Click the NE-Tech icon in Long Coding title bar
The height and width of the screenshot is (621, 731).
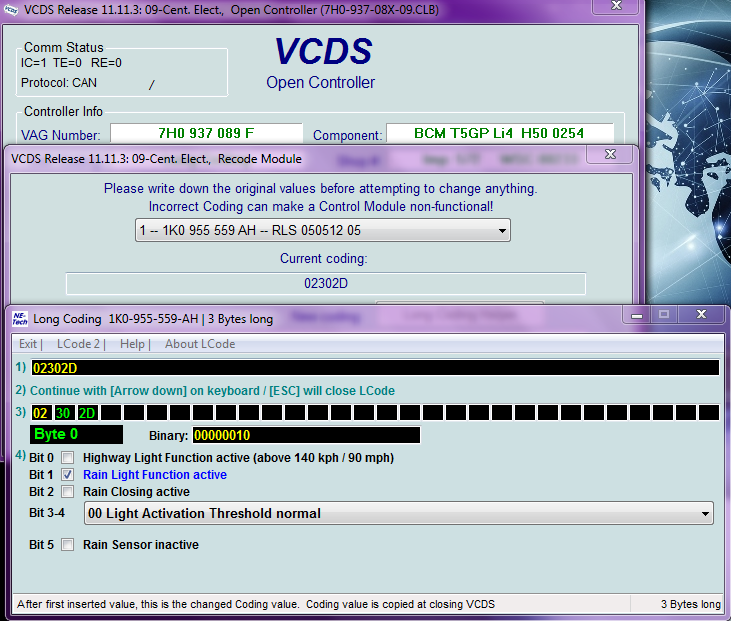(20, 319)
